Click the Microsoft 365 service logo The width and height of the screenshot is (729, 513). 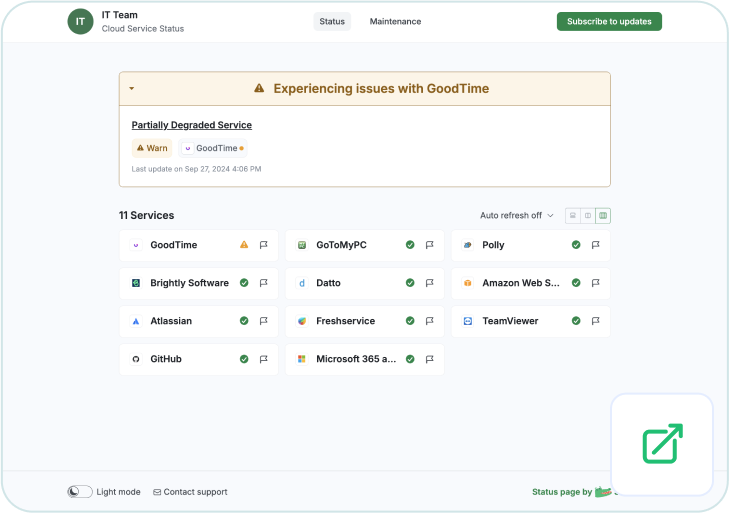click(x=302, y=359)
